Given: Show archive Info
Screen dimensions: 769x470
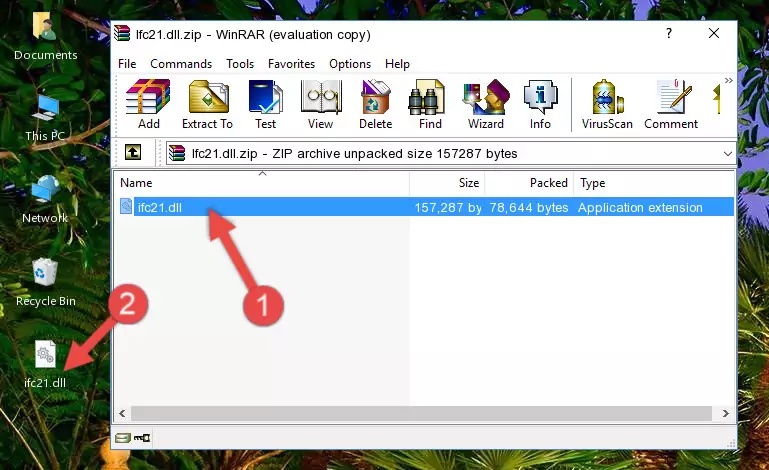Looking at the screenshot, I should coord(540,104).
